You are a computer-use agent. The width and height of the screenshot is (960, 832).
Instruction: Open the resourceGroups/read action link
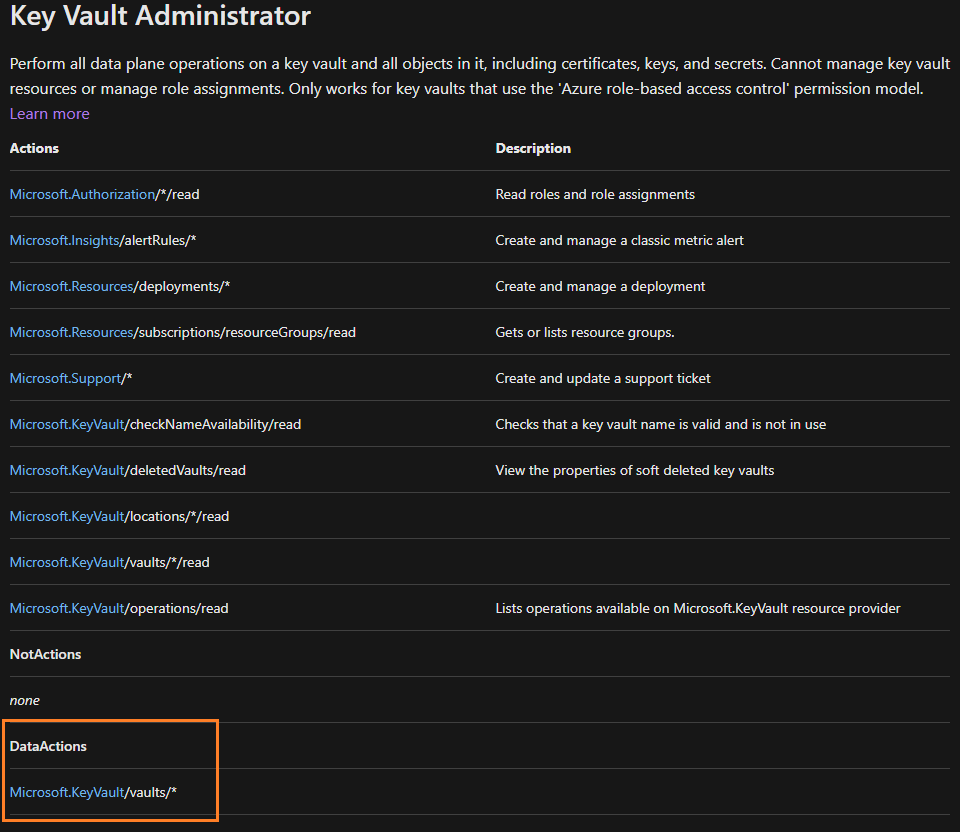point(182,332)
